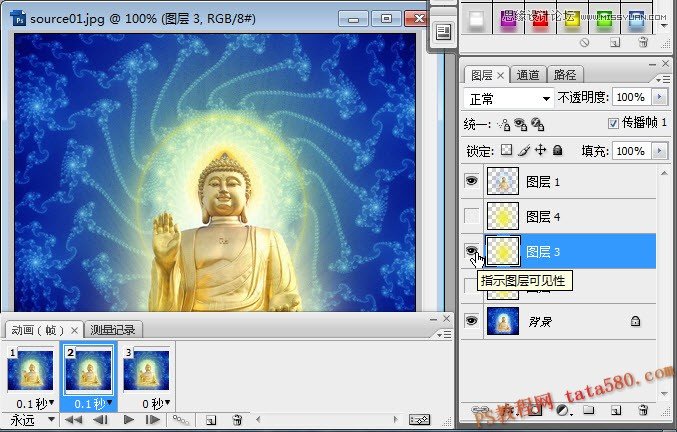The height and width of the screenshot is (432, 677).
Task: Click the 不透明度 100% value field
Action: 632,97
